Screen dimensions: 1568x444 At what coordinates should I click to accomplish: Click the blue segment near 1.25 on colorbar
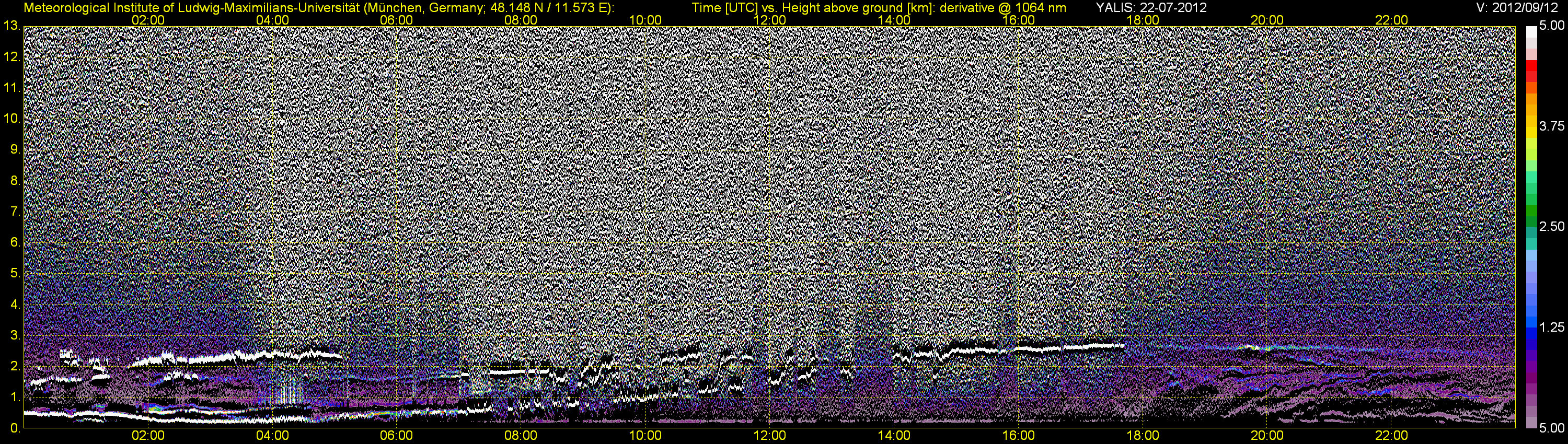coord(1531,329)
